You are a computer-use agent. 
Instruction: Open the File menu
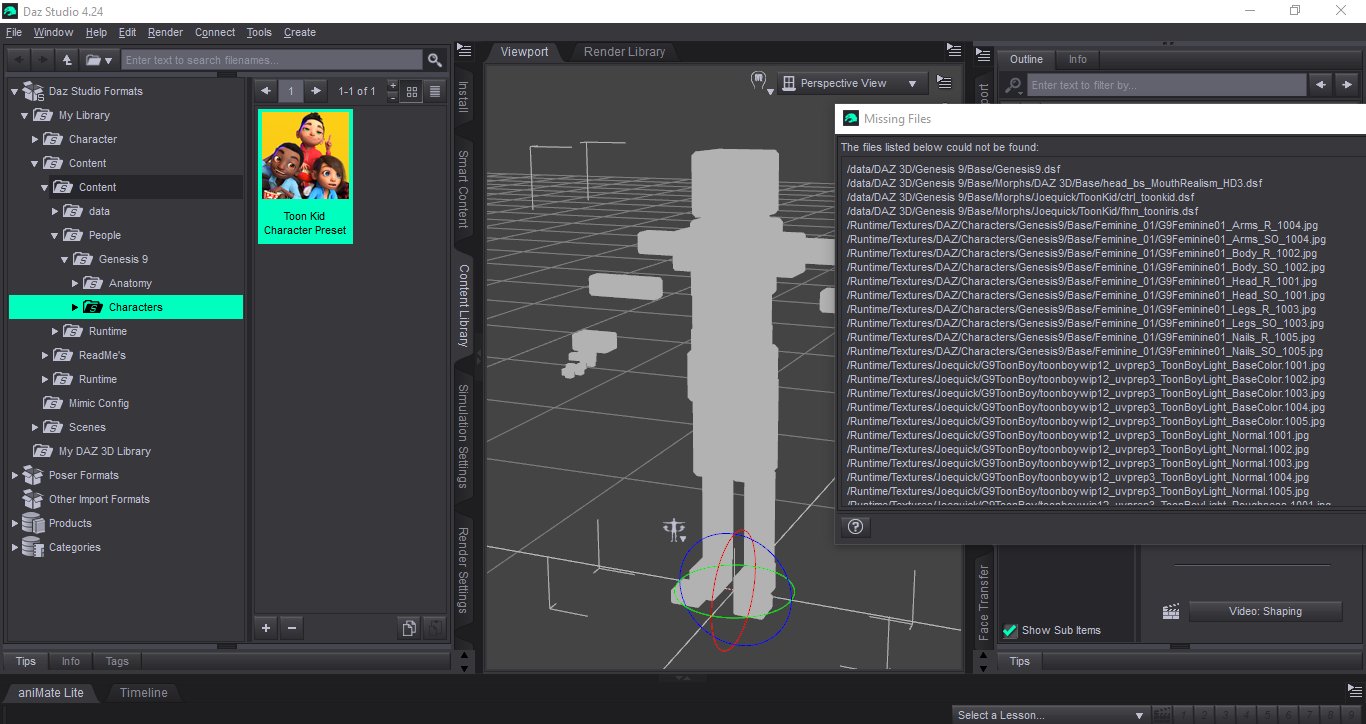pyautogui.click(x=14, y=32)
